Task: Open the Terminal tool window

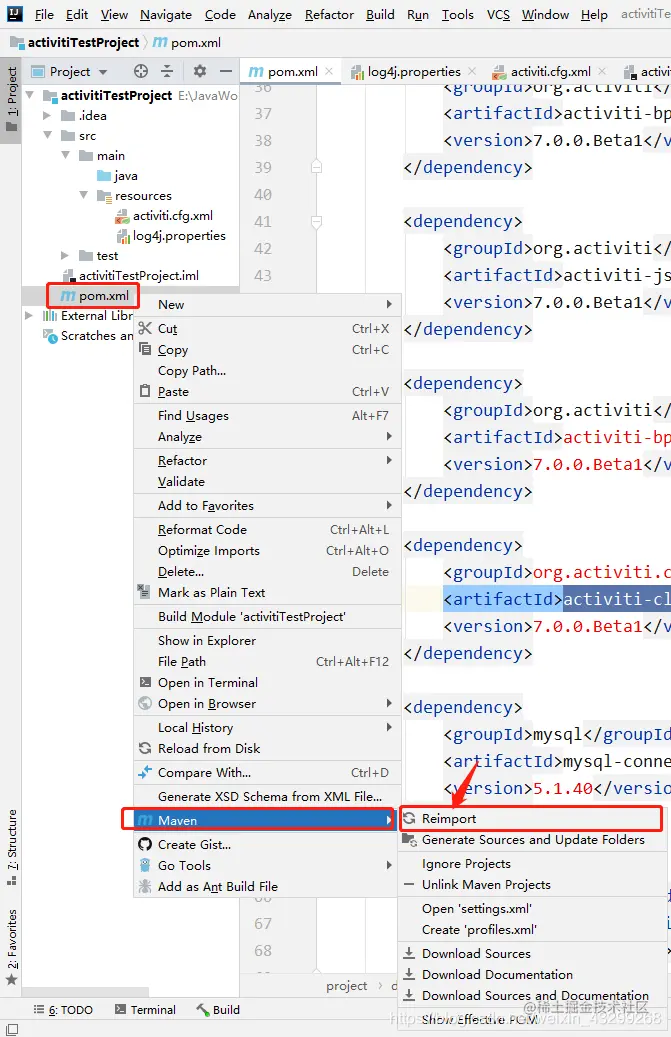Action: coord(145,1009)
